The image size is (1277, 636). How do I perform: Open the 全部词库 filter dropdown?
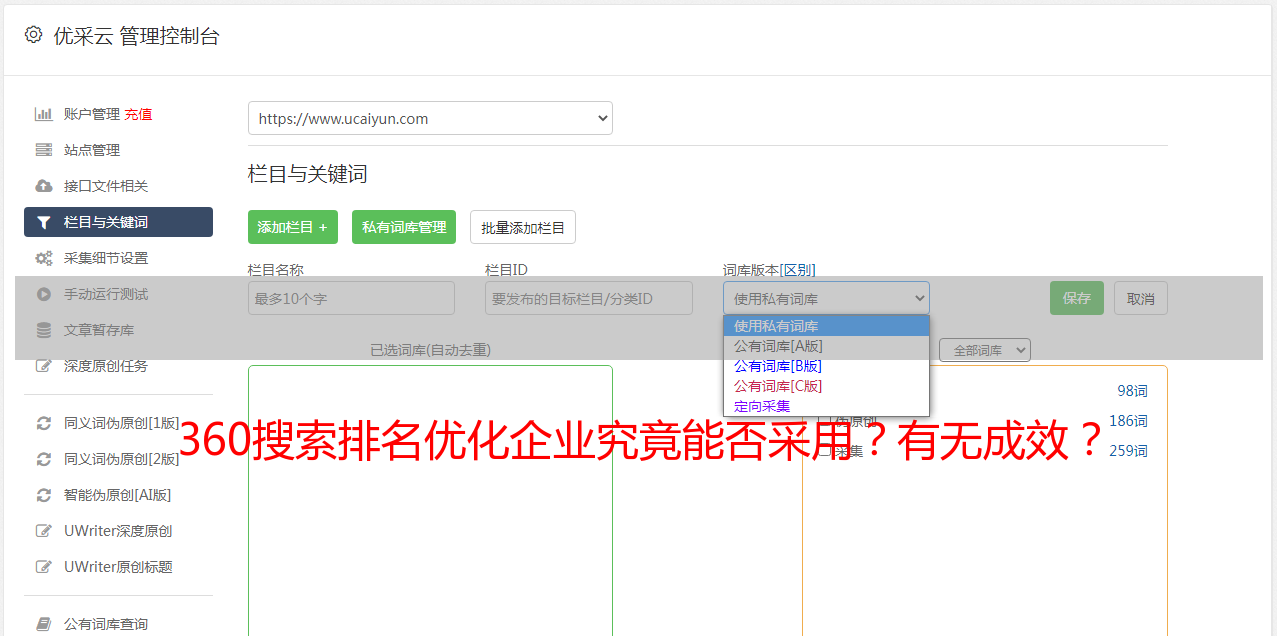(x=985, y=350)
